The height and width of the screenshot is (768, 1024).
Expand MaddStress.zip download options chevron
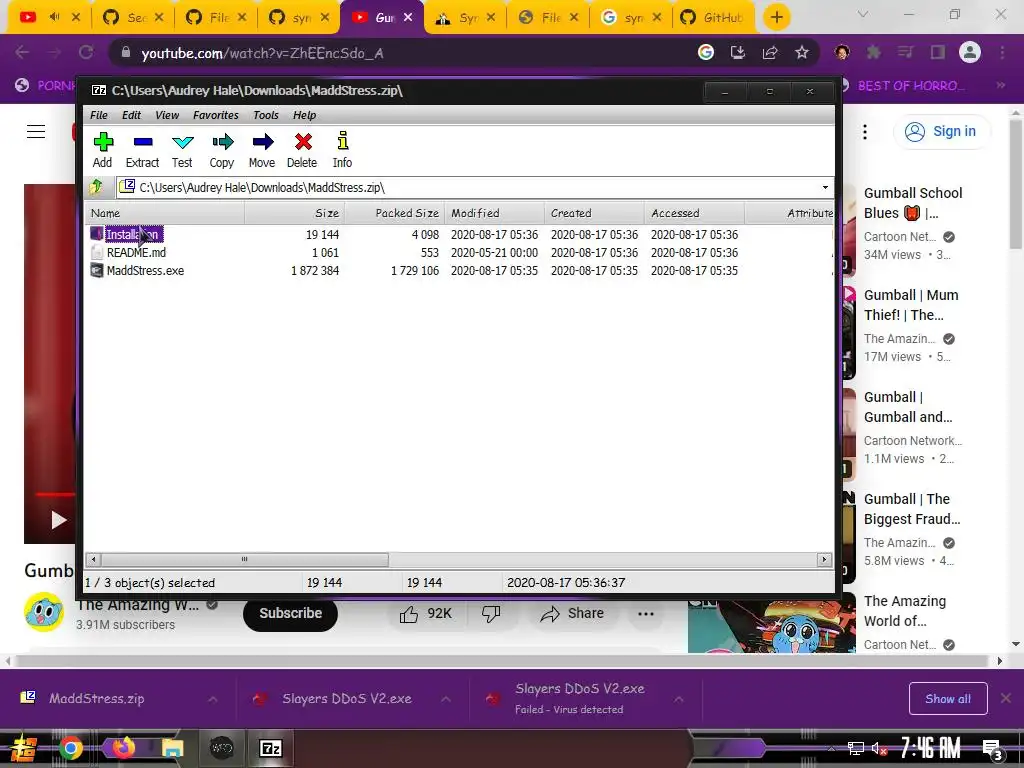point(213,699)
